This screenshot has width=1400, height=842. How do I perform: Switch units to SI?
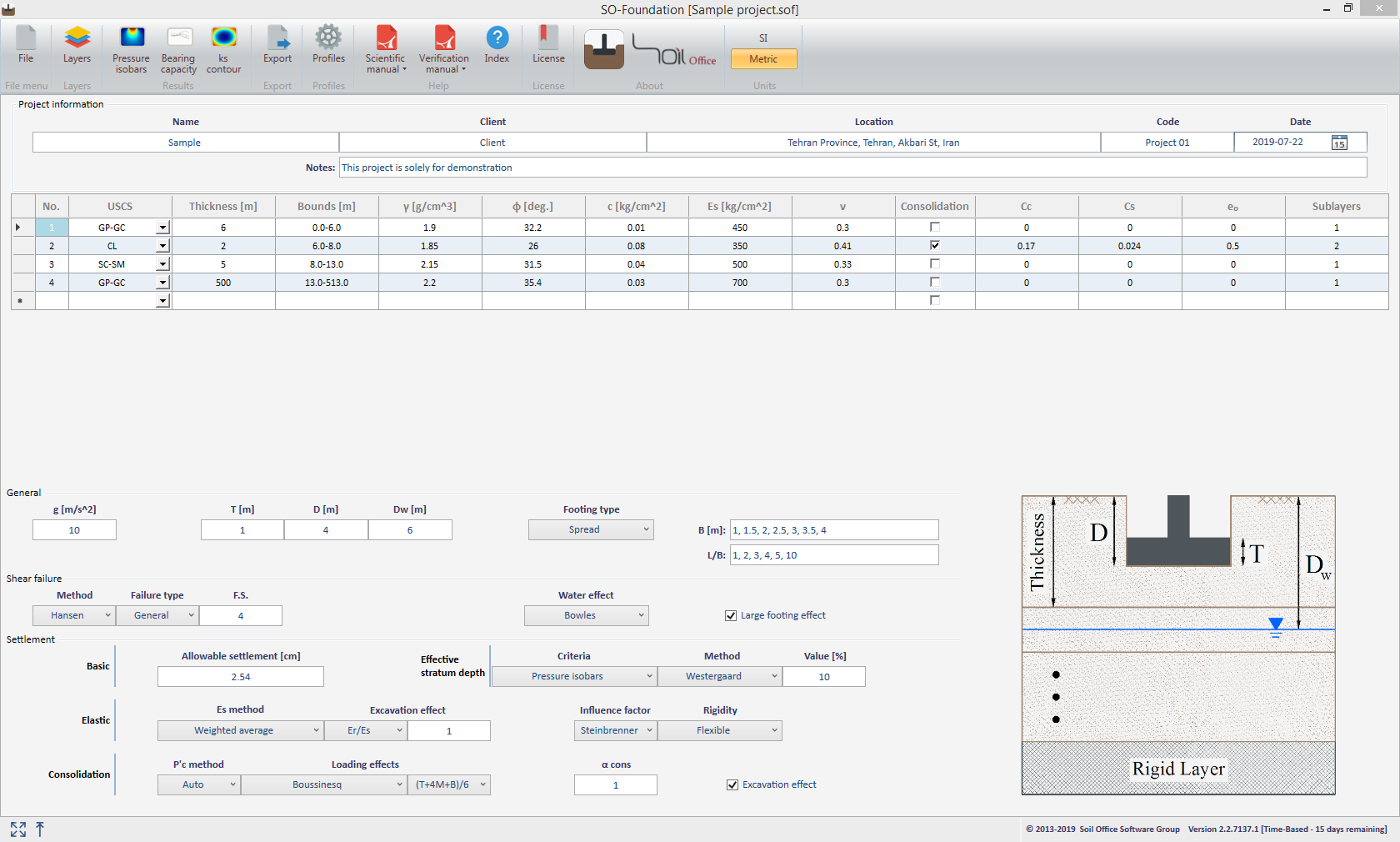763,38
